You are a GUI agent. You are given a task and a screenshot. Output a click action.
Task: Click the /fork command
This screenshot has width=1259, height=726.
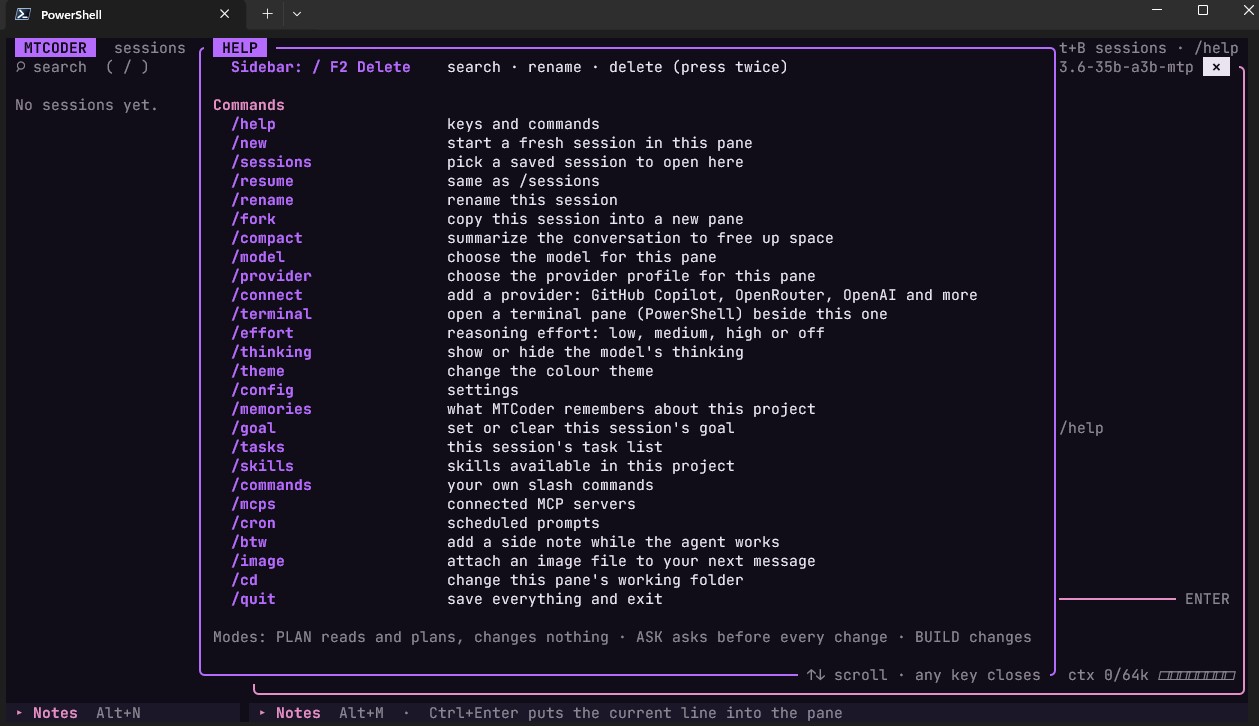253,219
